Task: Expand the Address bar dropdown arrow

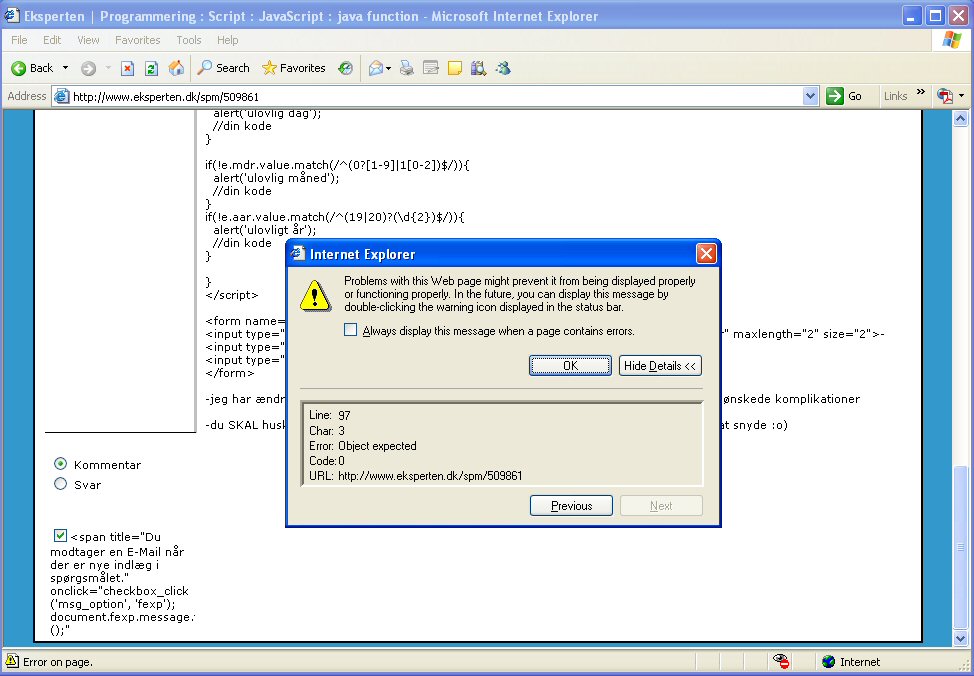Action: coord(810,96)
